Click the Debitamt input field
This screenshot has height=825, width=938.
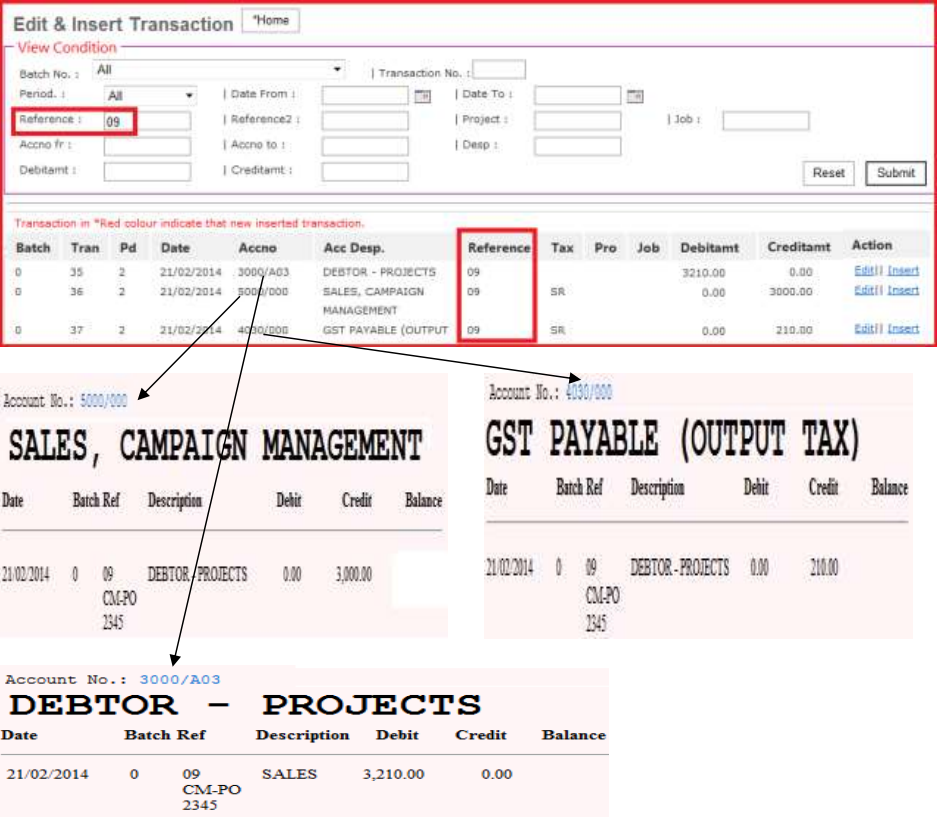[x=147, y=171]
